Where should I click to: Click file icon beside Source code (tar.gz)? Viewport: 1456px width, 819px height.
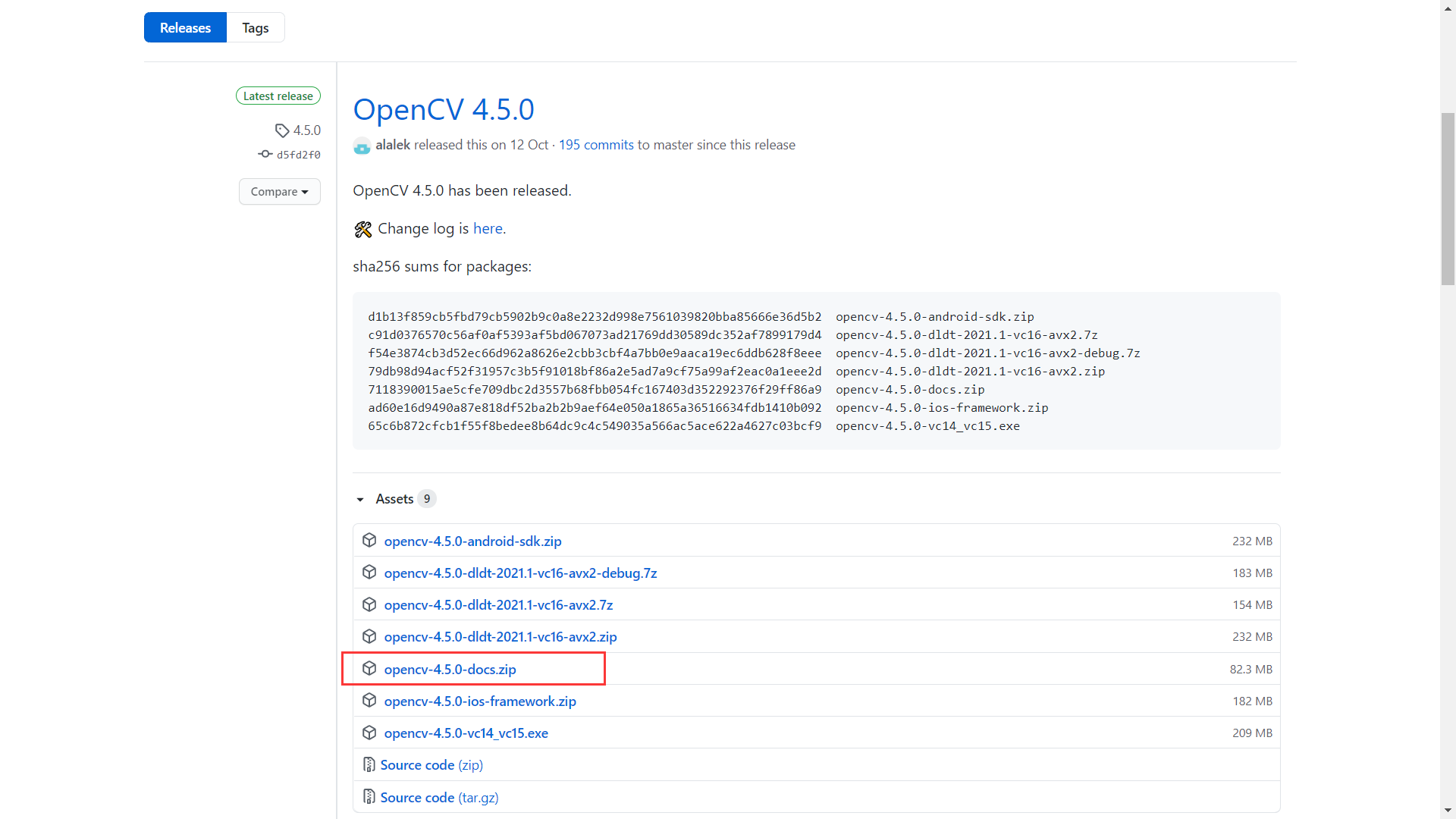(x=369, y=797)
